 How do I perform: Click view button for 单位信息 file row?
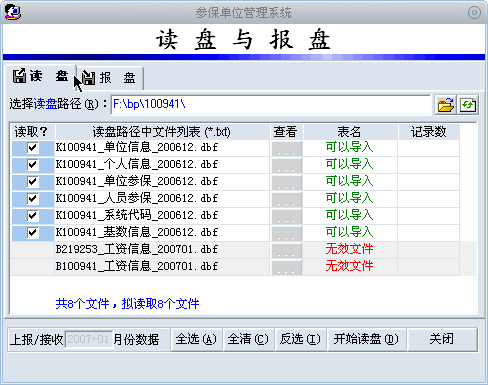(x=287, y=148)
